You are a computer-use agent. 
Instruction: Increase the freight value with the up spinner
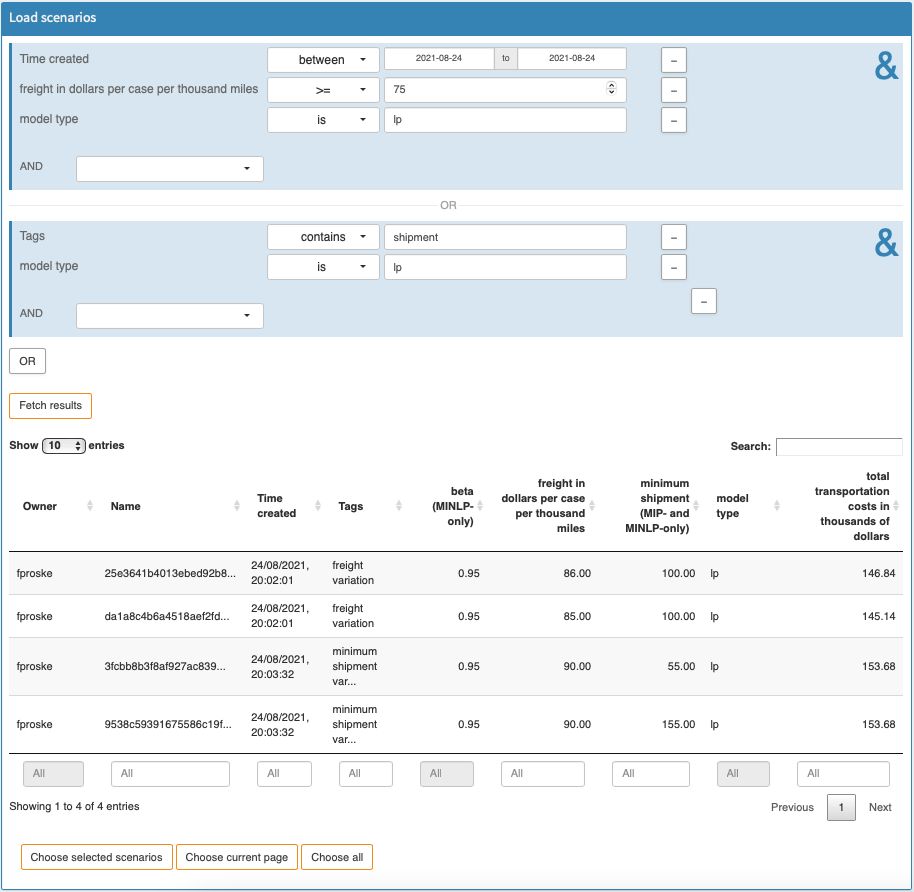610,85
